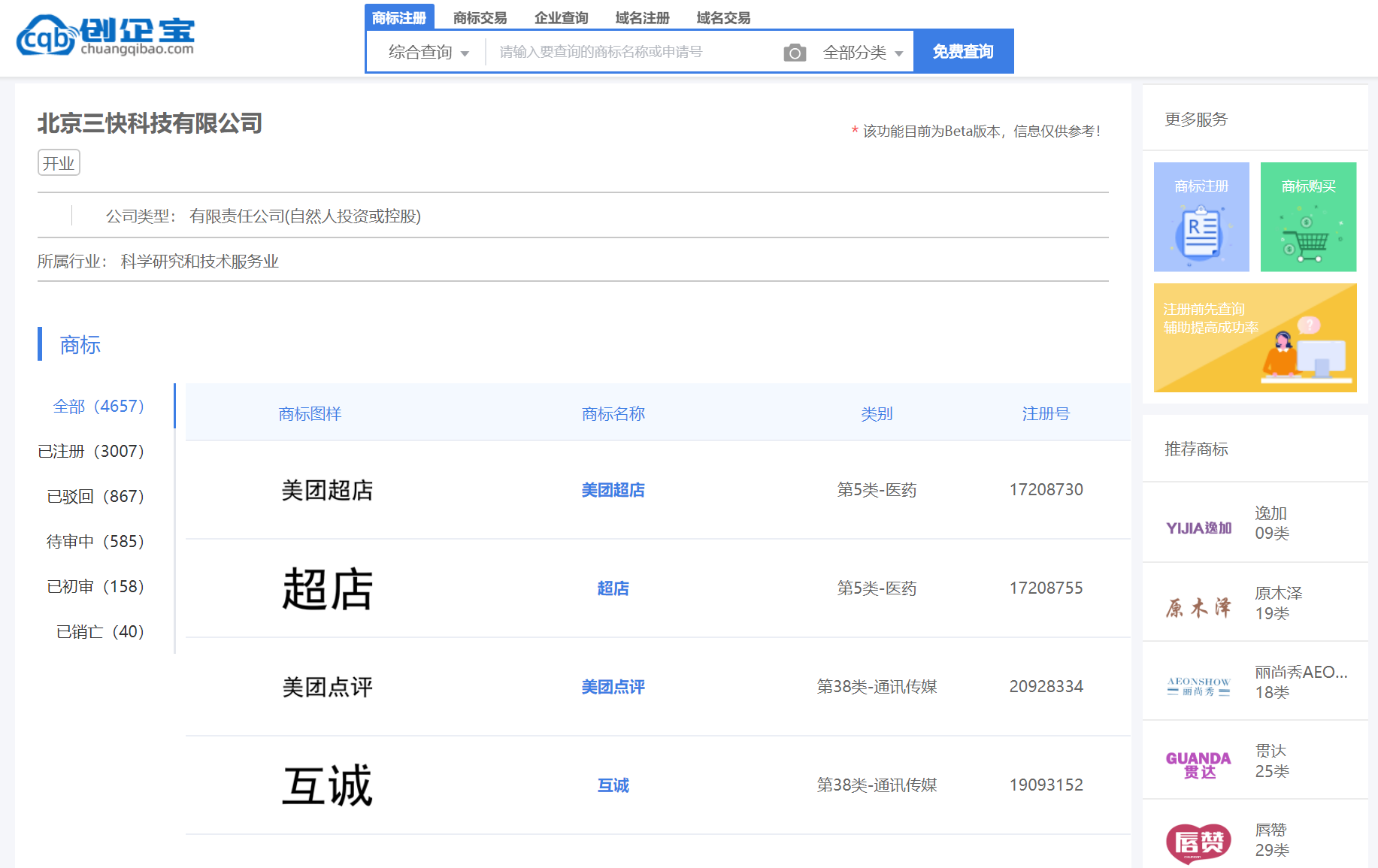Select the 域名交易 top tab
1378x868 pixels.
point(723,17)
